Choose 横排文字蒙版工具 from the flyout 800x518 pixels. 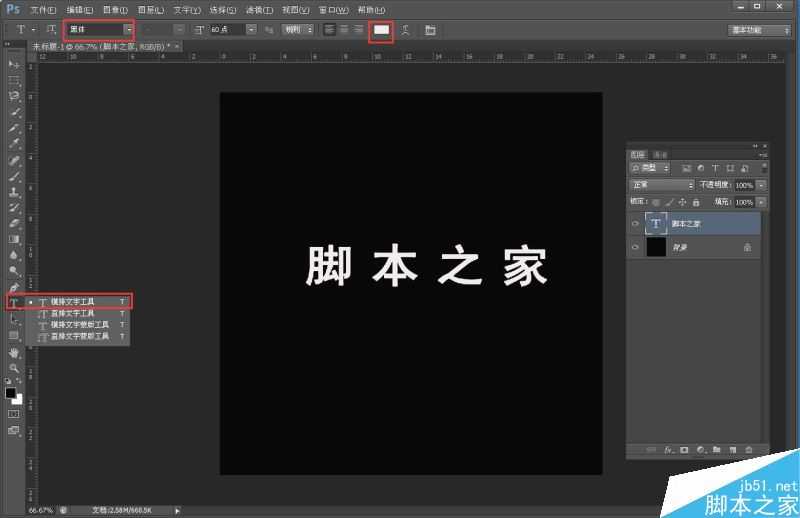[x=80, y=325]
